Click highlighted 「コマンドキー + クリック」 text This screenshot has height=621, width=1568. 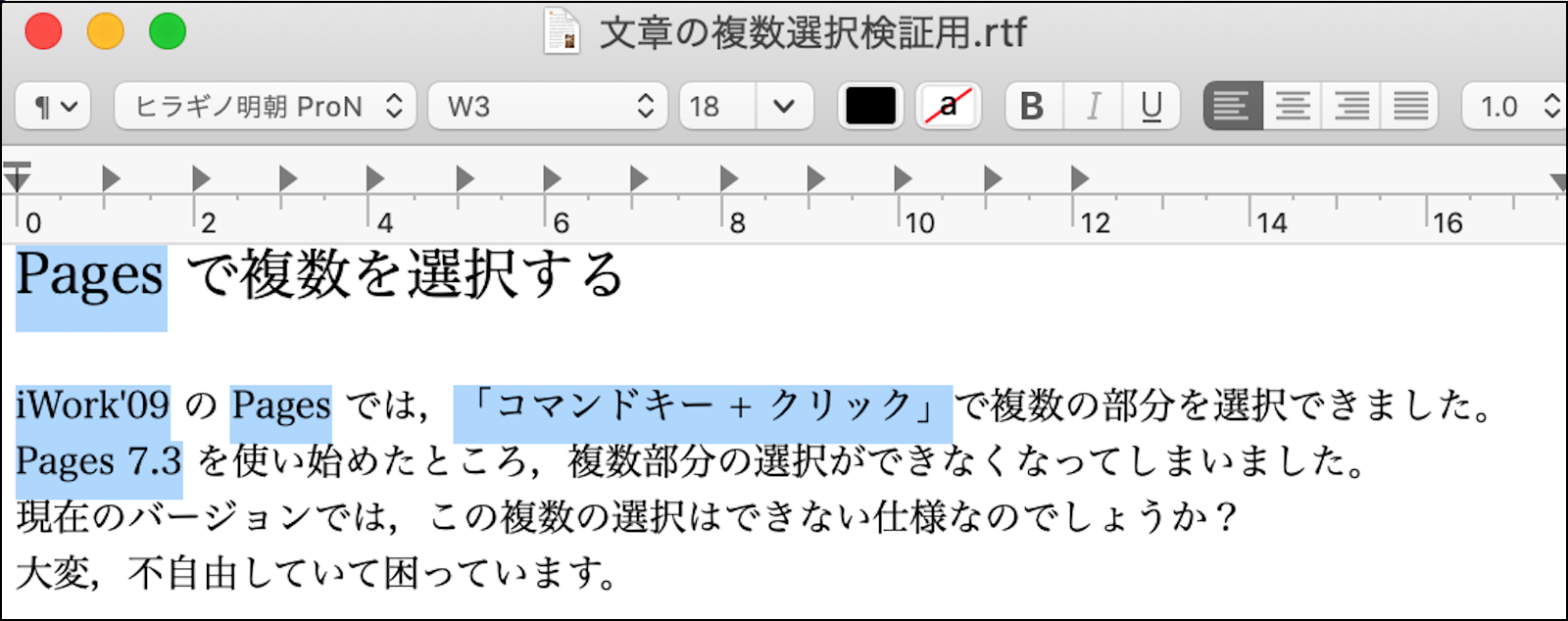(703, 405)
